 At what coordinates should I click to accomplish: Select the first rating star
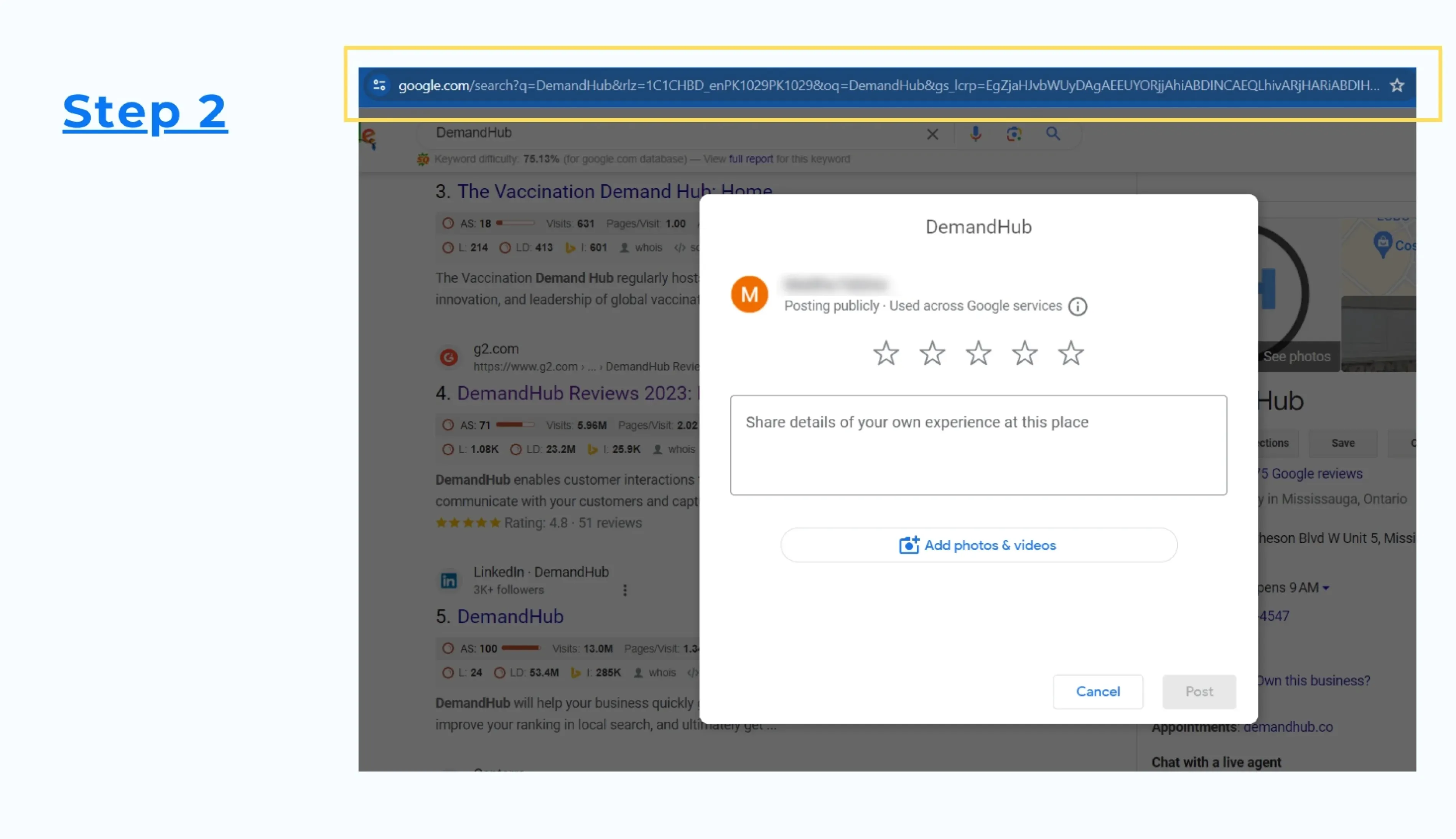coord(886,353)
